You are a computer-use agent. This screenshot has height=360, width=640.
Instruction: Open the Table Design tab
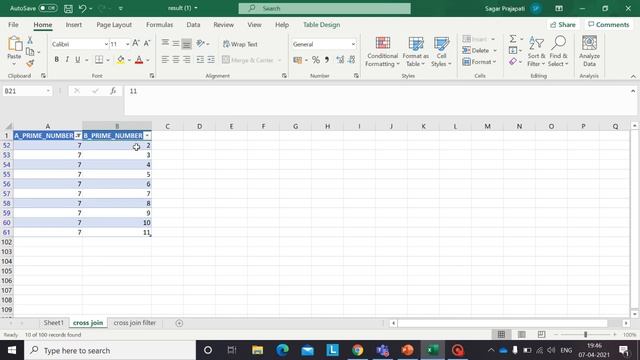321,25
